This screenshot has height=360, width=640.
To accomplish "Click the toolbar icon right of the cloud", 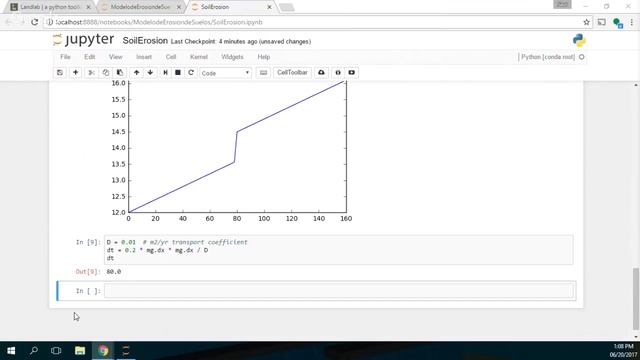I will pos(338,73).
